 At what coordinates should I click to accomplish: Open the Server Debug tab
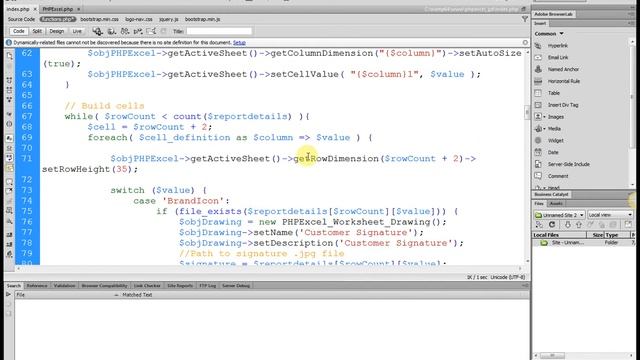click(x=236, y=286)
